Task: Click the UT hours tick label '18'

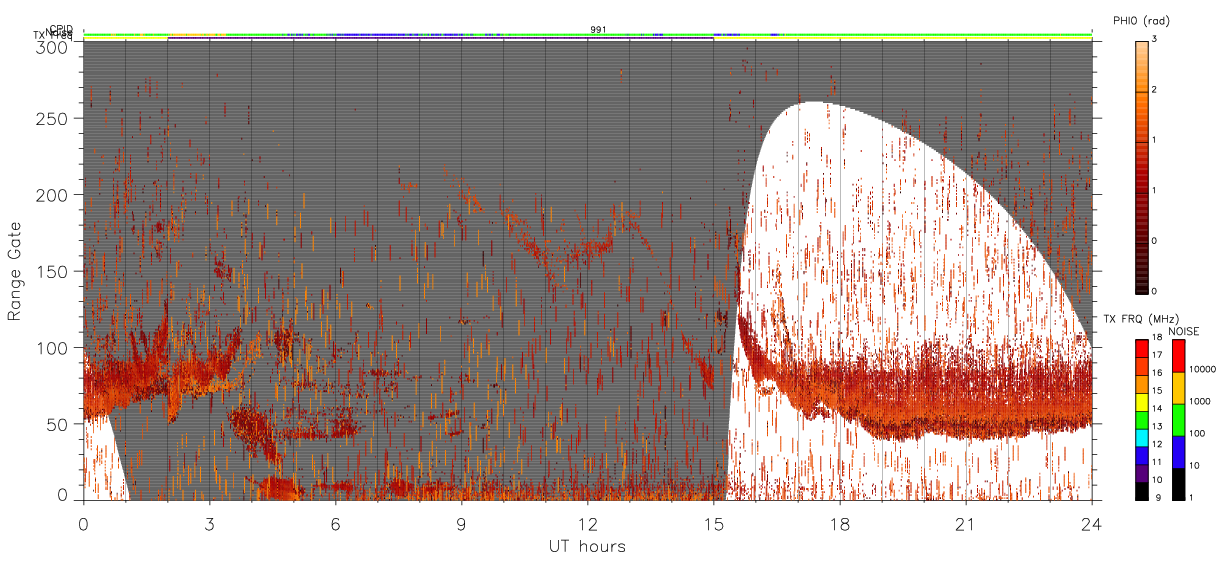Action: coord(840,524)
